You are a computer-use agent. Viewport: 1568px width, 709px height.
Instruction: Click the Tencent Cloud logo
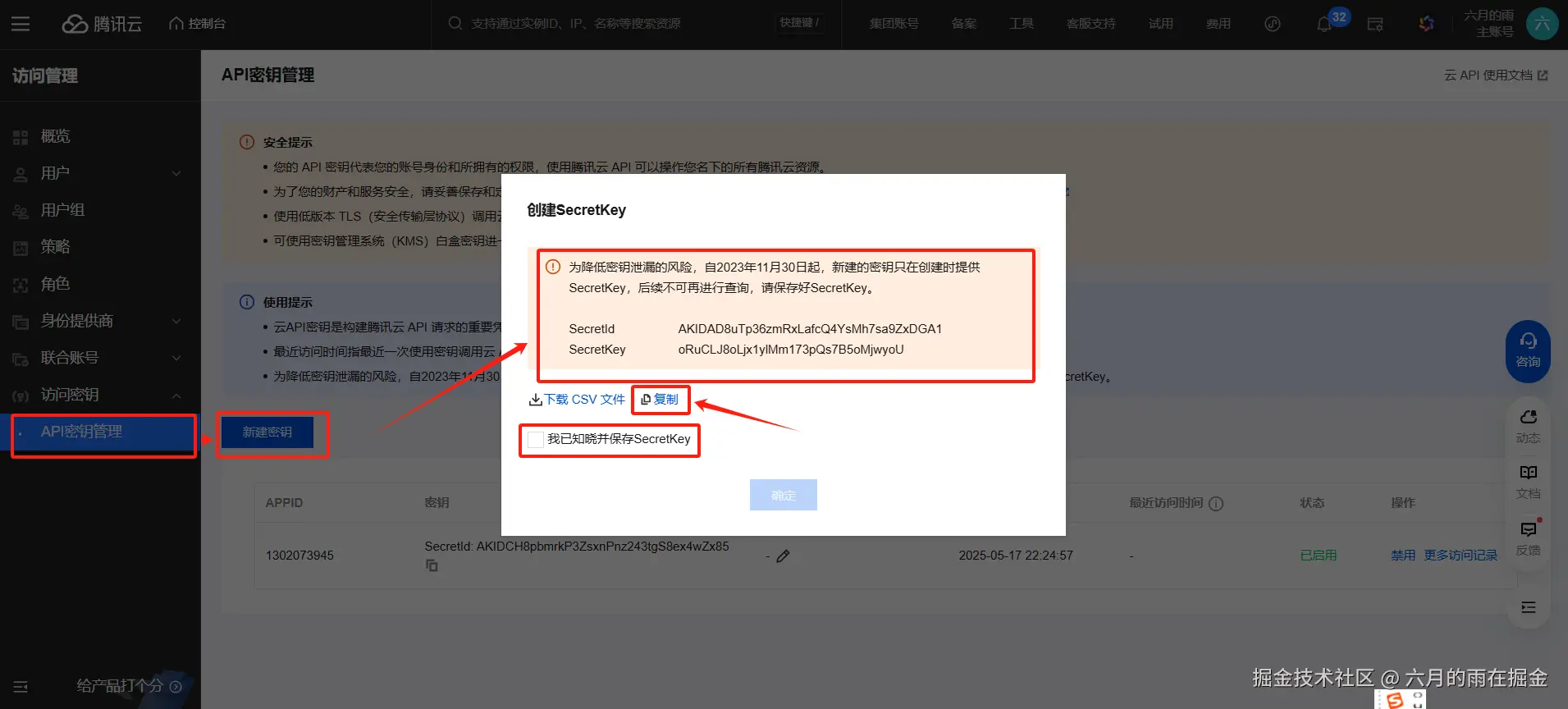coord(102,24)
